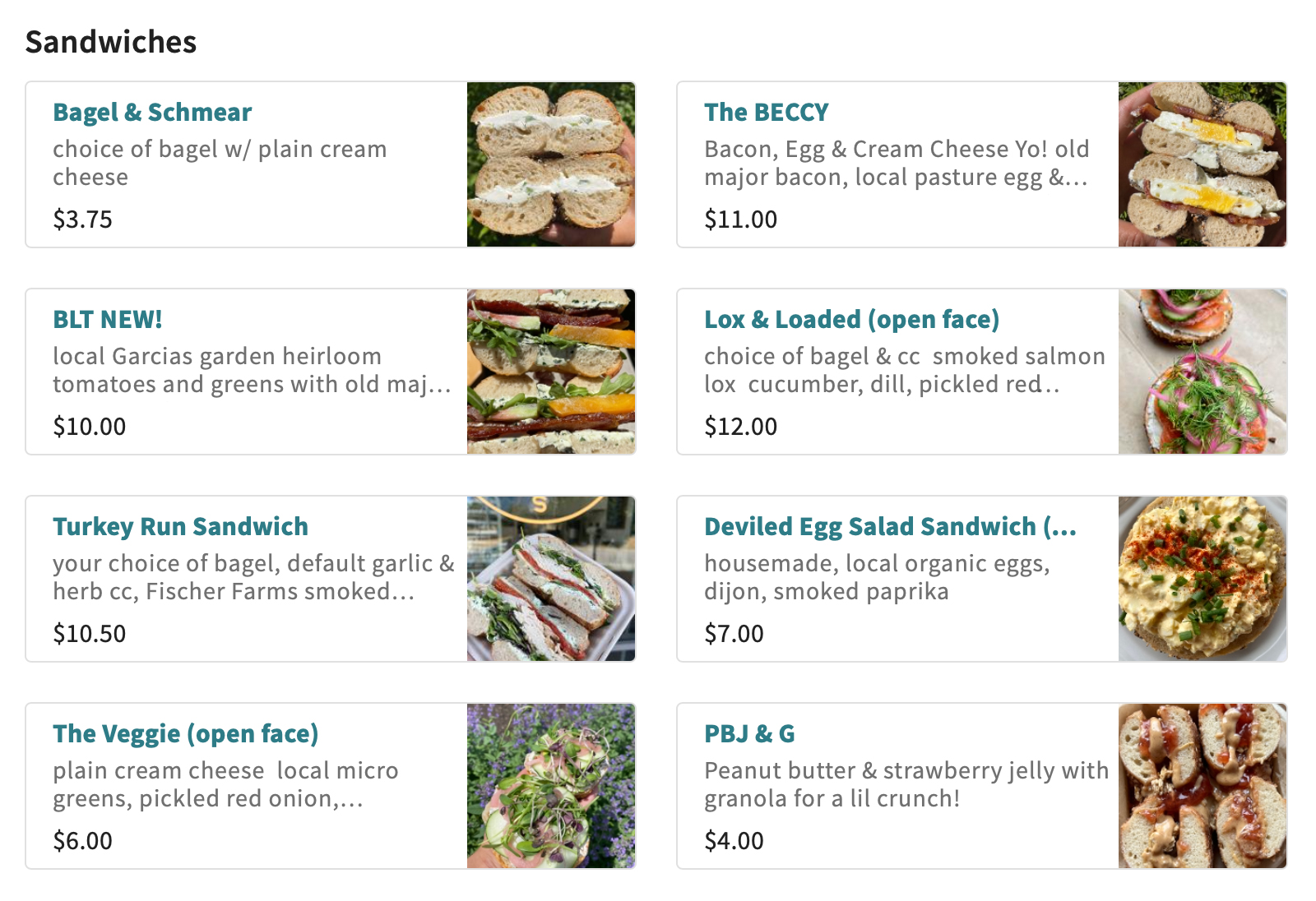This screenshot has width=1316, height=901.
Task: Click the Bagel & Schmear bagel photo
Action: coord(551,164)
